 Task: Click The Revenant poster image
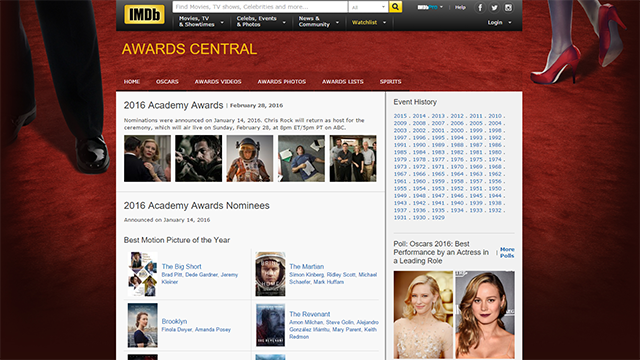[x=270, y=325]
